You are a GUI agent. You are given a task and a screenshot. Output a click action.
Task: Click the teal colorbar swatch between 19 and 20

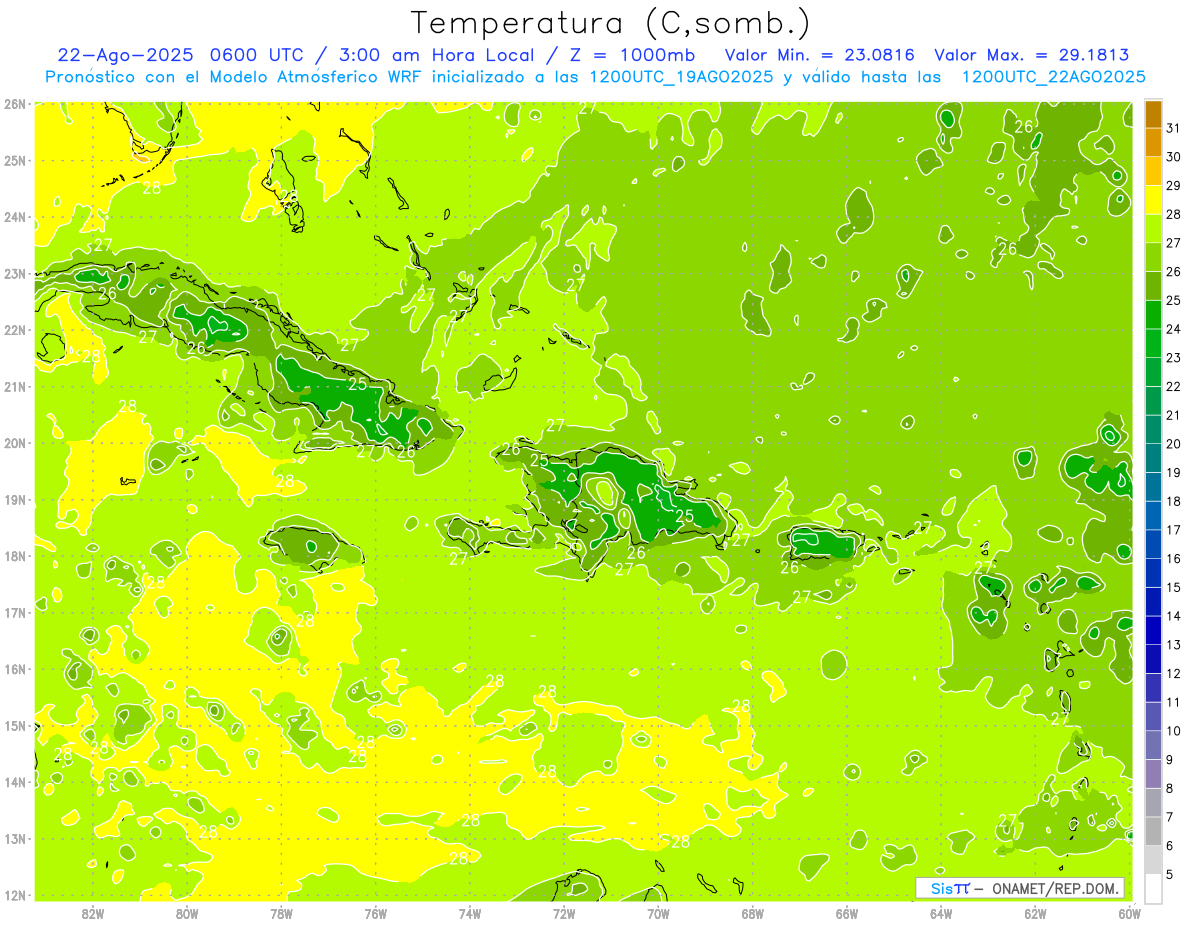1153,458
